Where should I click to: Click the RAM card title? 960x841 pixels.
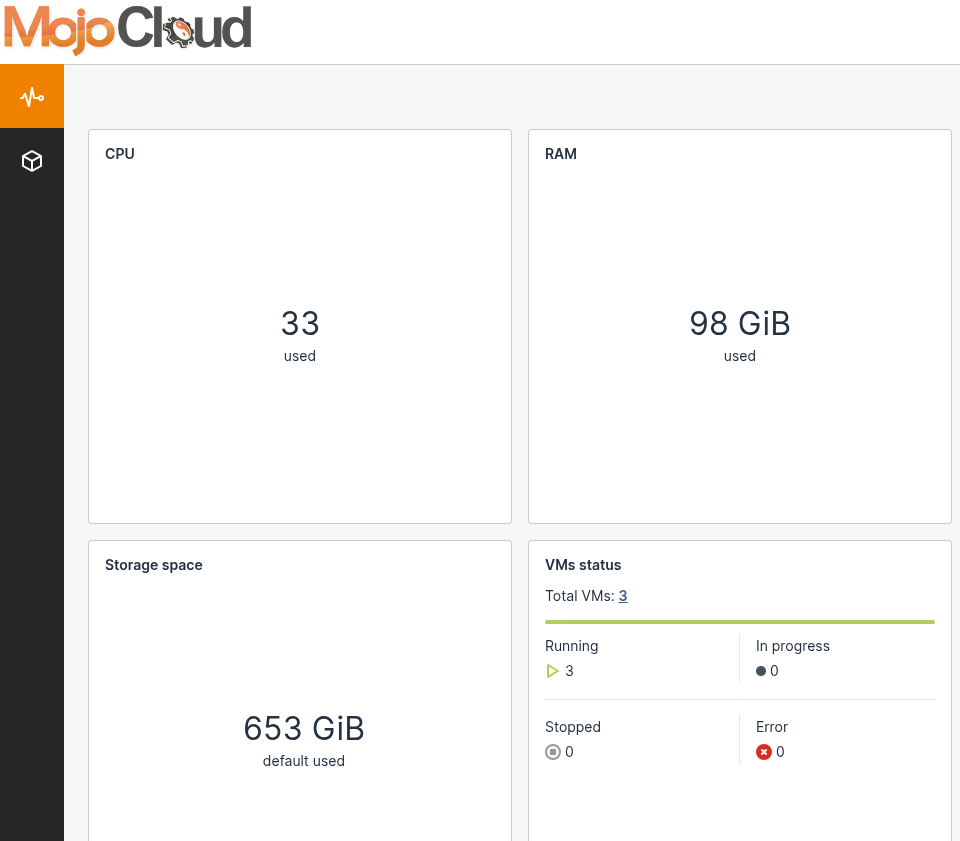pos(561,154)
